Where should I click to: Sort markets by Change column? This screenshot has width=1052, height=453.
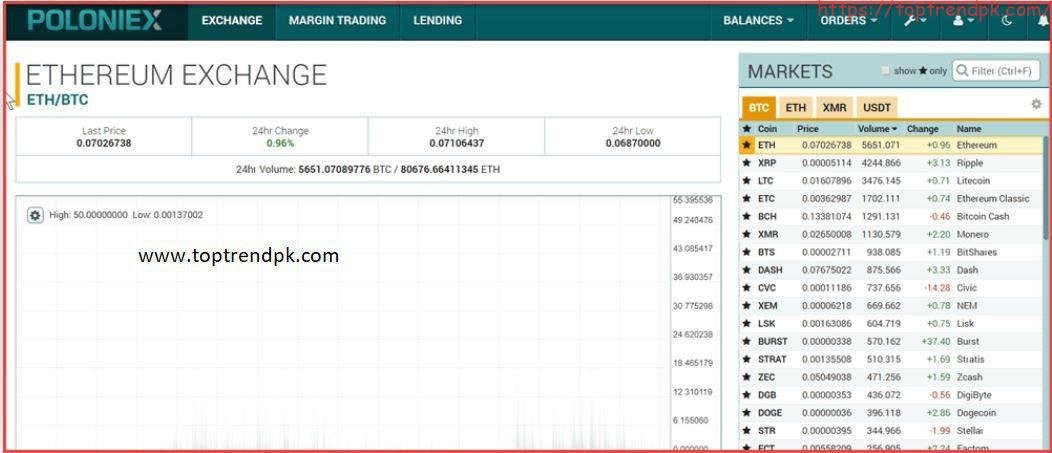click(923, 128)
